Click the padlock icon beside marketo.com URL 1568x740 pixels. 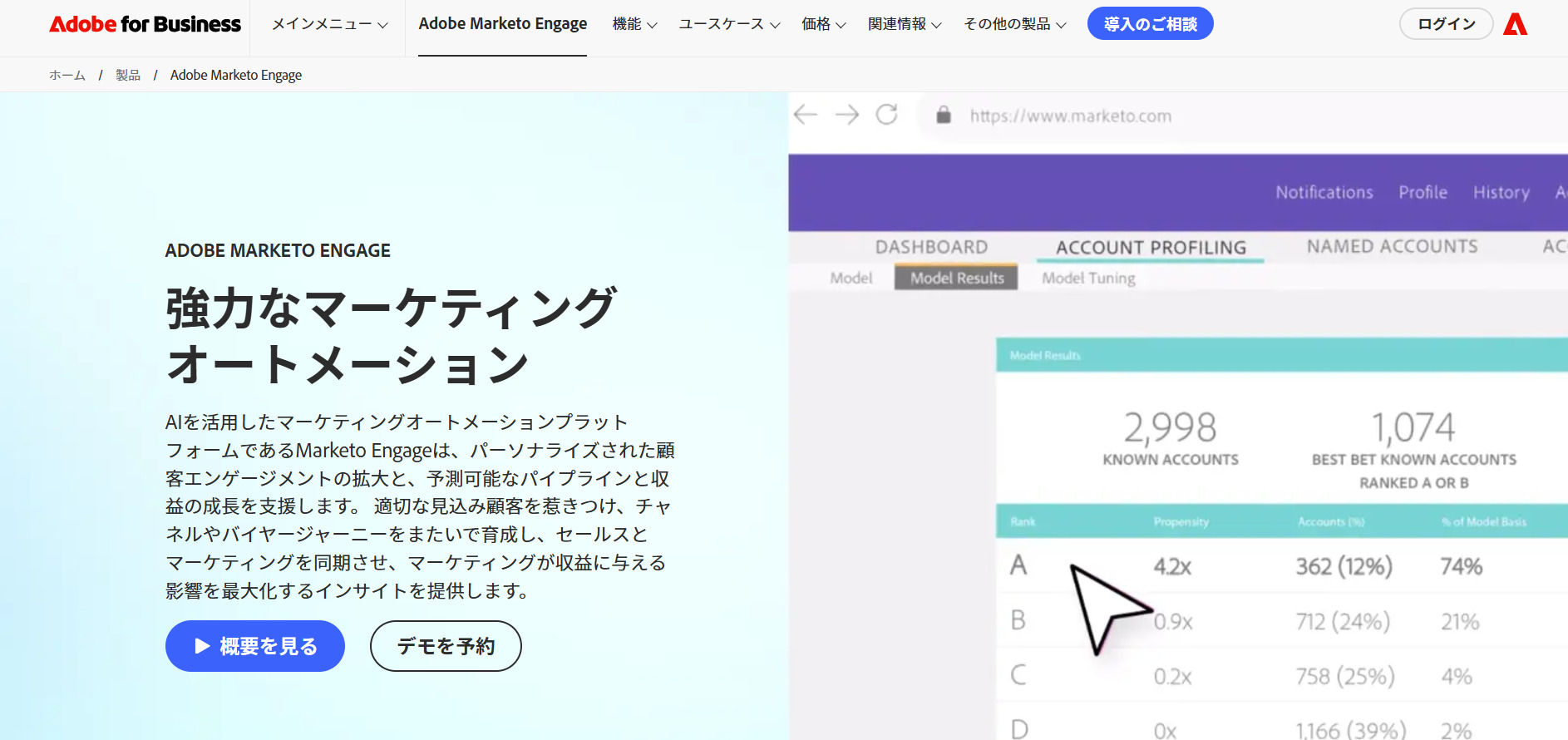944,115
